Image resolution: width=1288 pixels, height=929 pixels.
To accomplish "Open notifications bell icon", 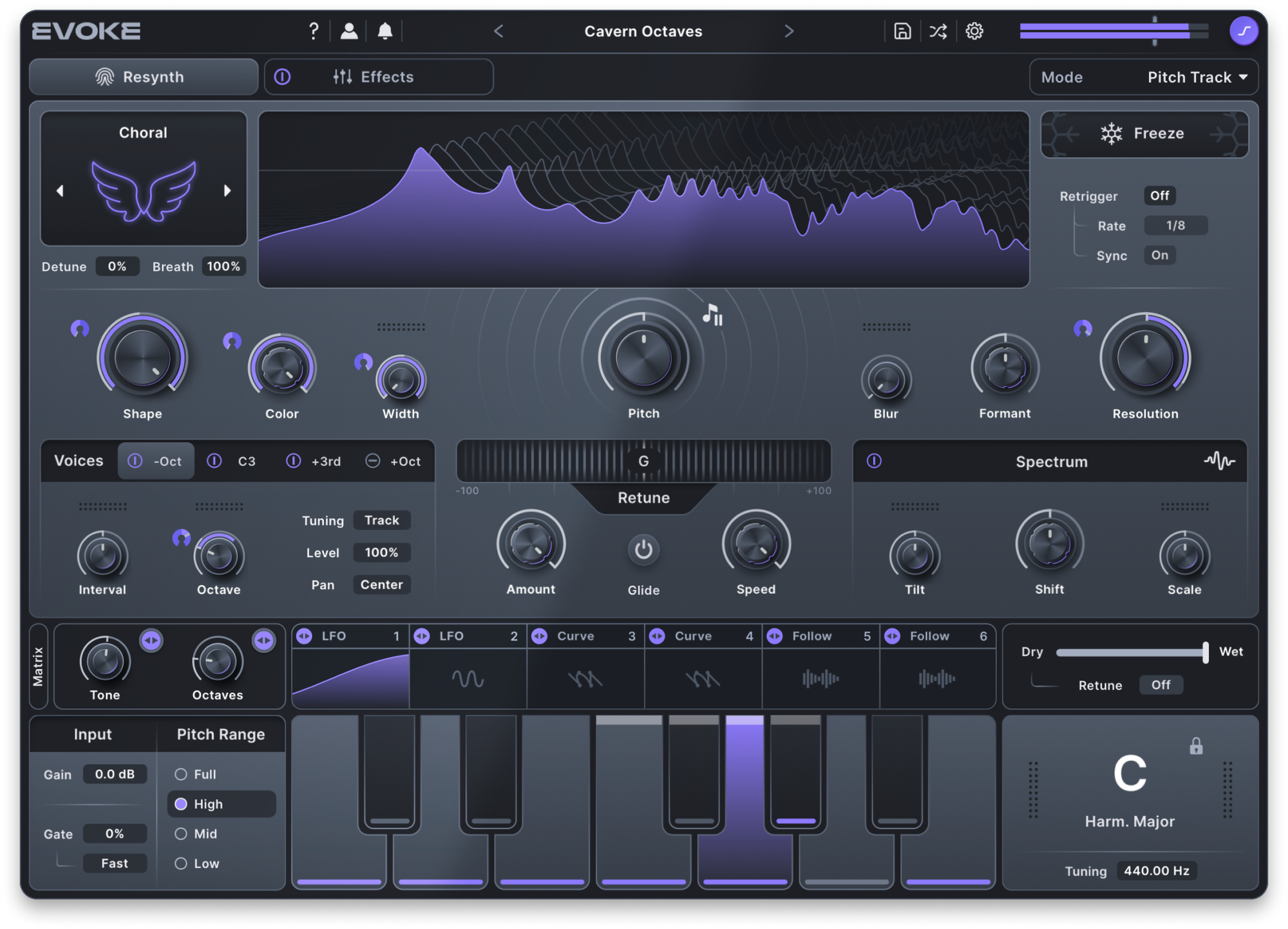I will (385, 31).
